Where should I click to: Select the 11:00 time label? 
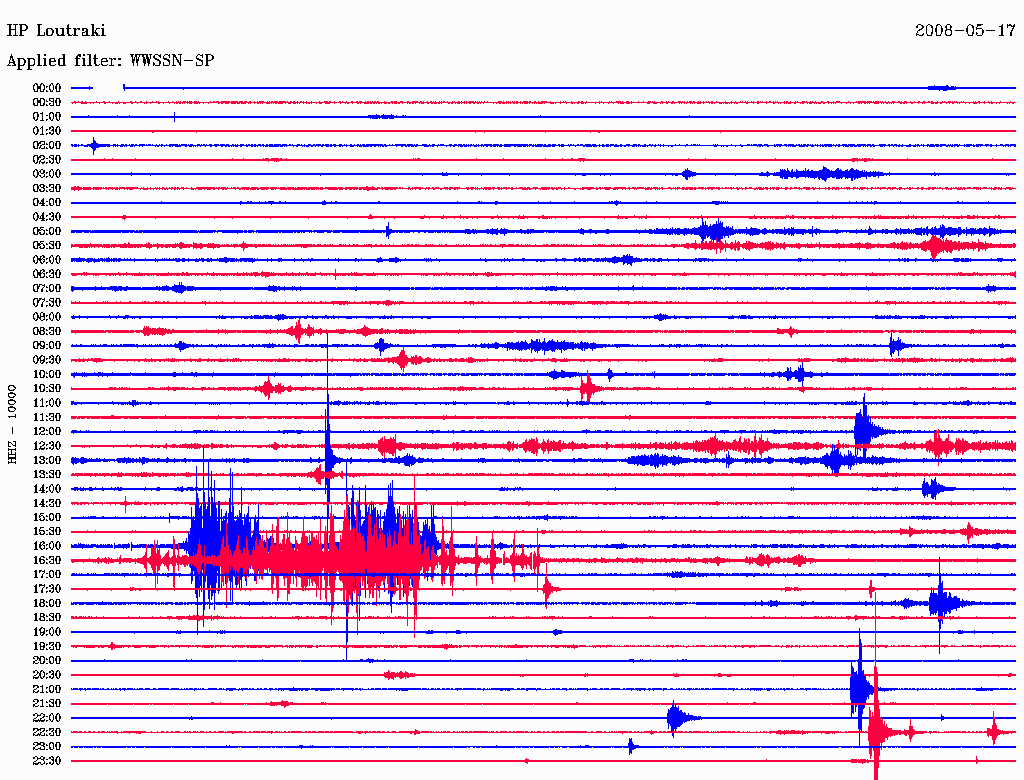47,403
